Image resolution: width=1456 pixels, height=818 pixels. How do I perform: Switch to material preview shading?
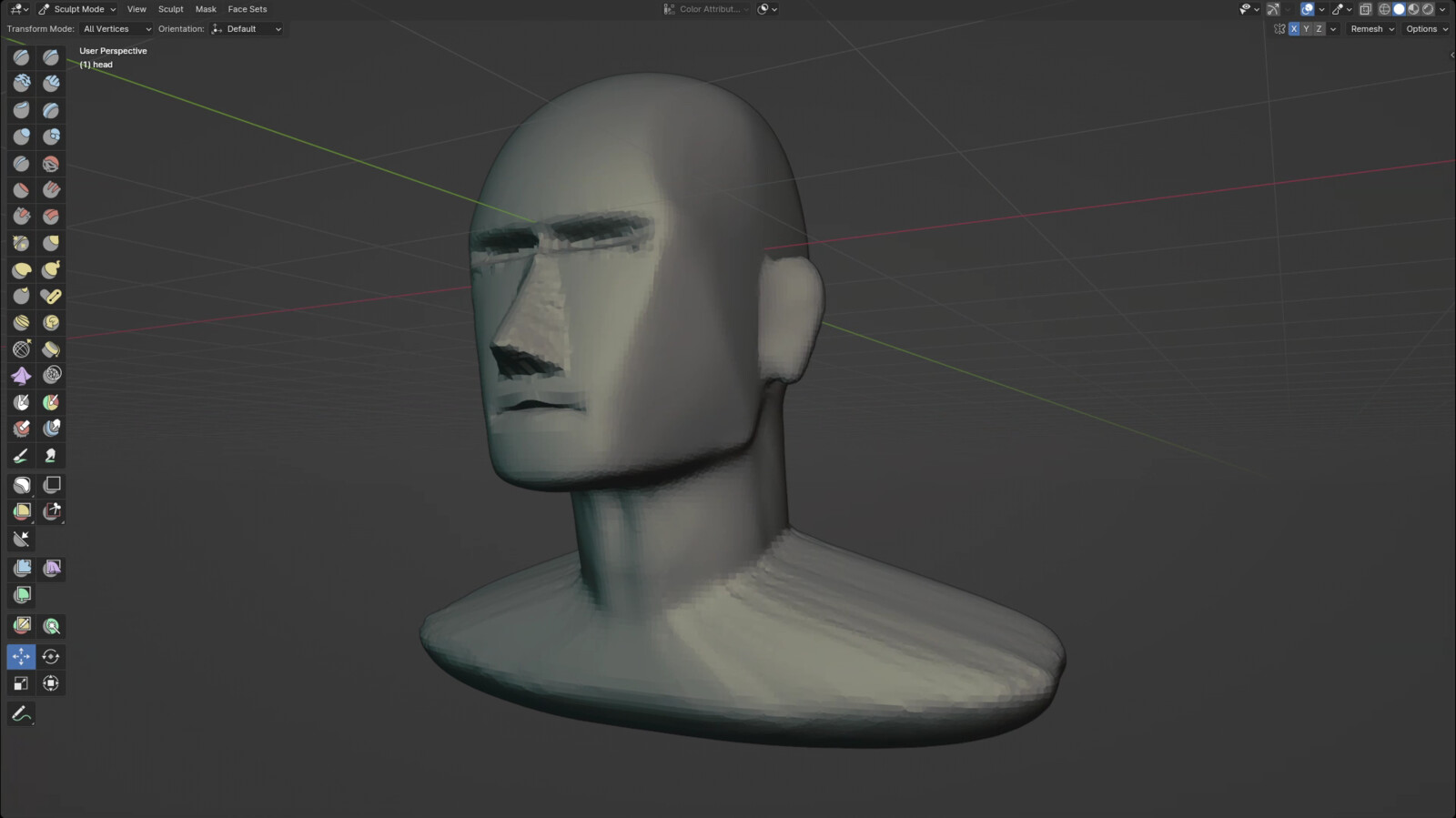[x=1414, y=9]
